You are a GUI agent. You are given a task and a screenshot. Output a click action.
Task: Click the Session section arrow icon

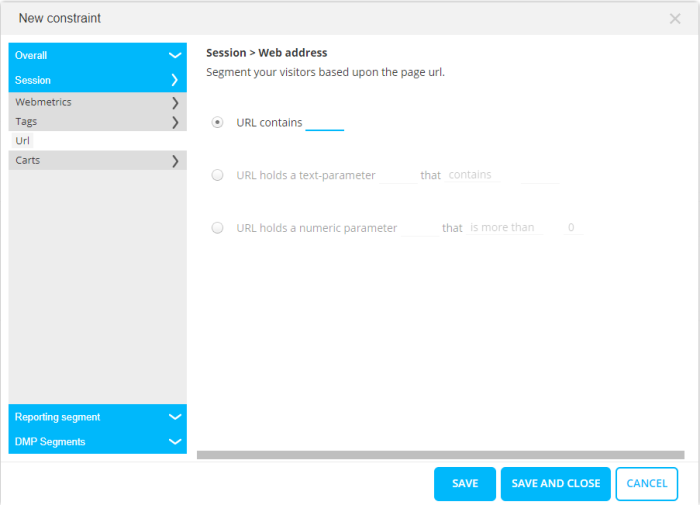[175, 80]
